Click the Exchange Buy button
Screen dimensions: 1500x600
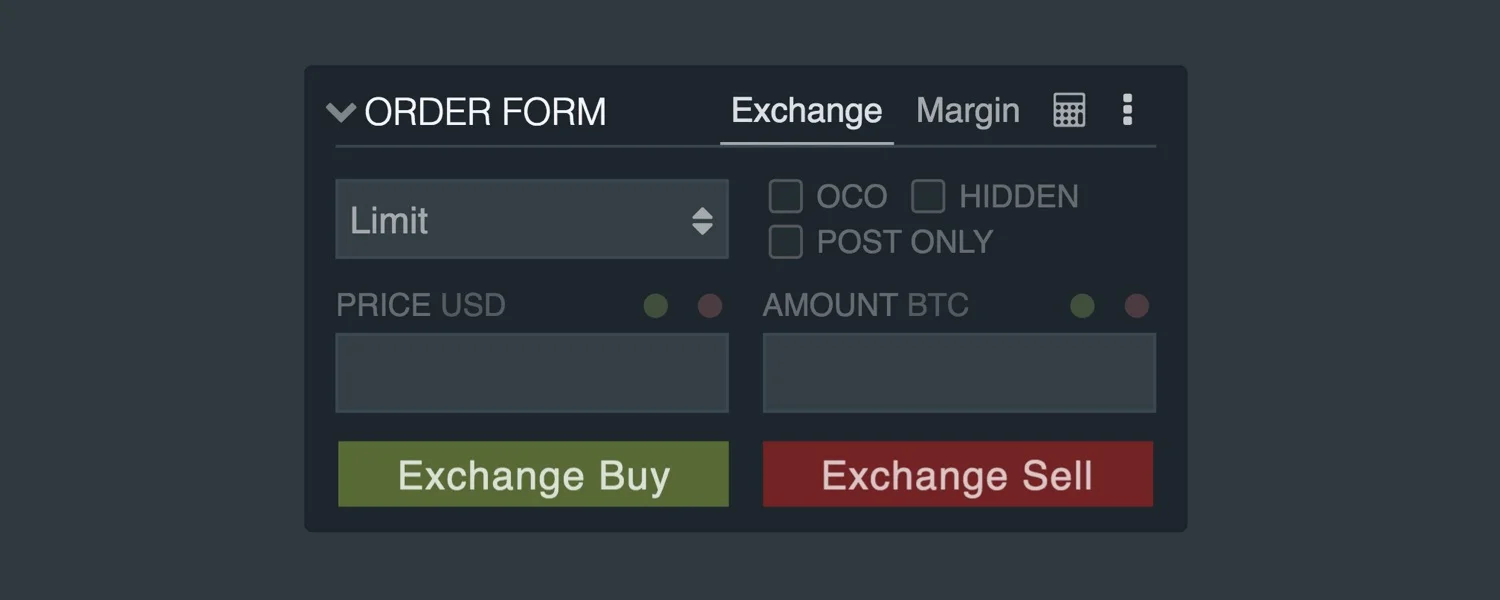[533, 474]
